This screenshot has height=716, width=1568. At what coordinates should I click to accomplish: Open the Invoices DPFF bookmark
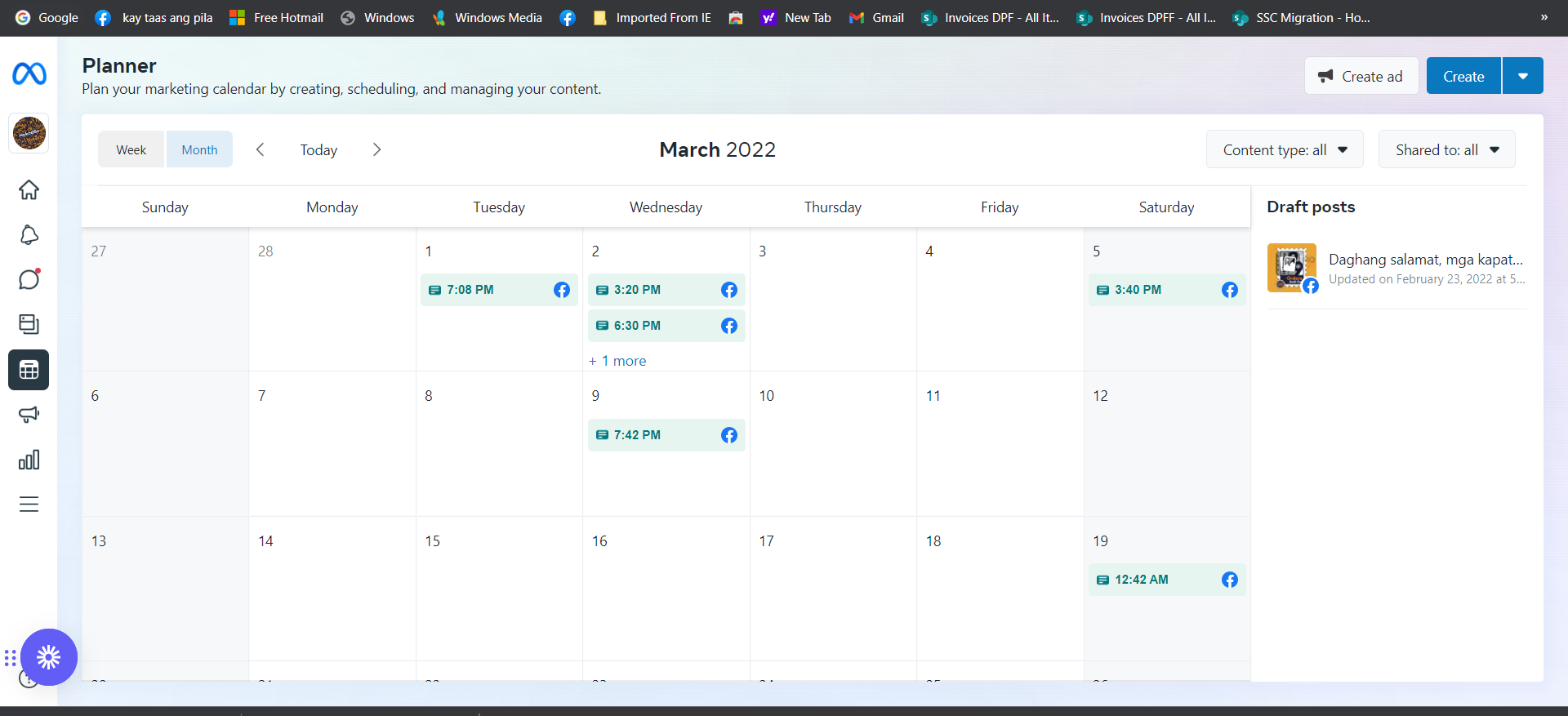(1146, 18)
